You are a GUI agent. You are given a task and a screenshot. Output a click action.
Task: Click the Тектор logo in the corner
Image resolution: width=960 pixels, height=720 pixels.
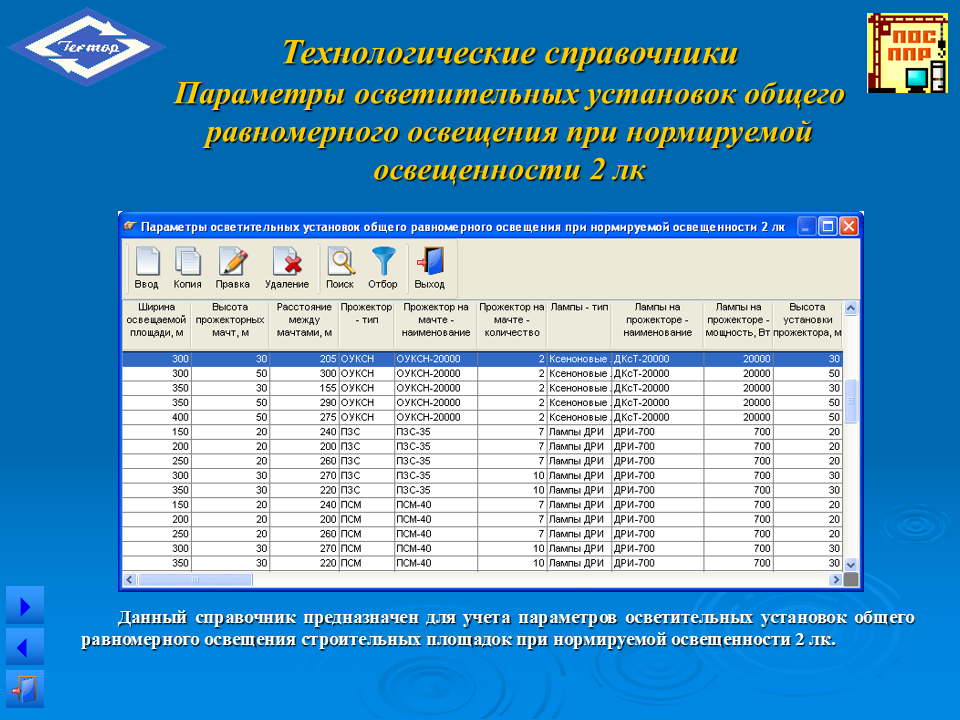point(86,47)
